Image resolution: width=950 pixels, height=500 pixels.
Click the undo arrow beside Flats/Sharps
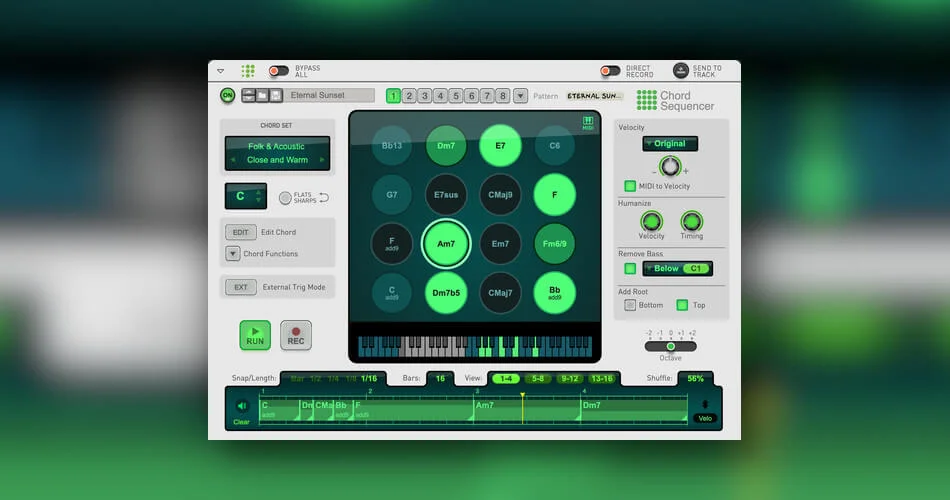tap(324, 198)
